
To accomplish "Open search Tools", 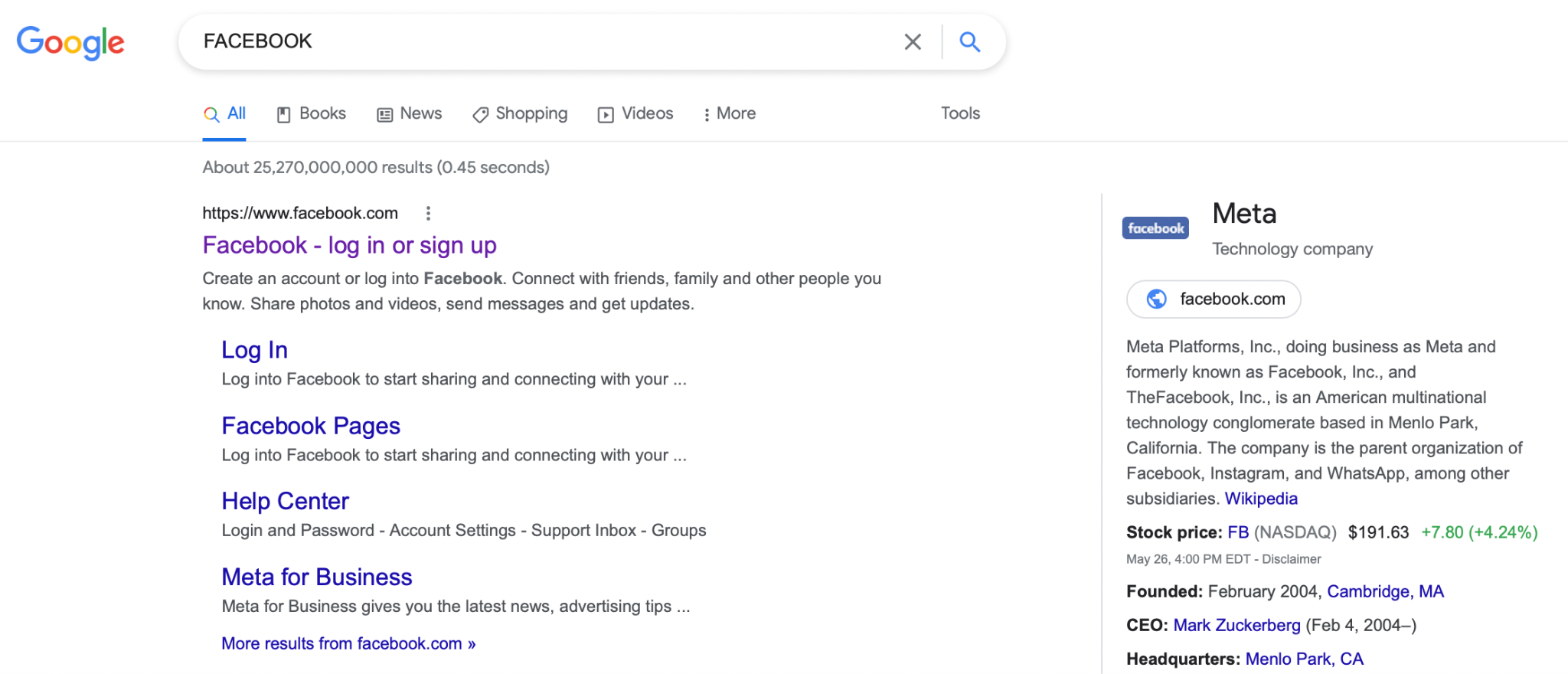I will coord(960,113).
